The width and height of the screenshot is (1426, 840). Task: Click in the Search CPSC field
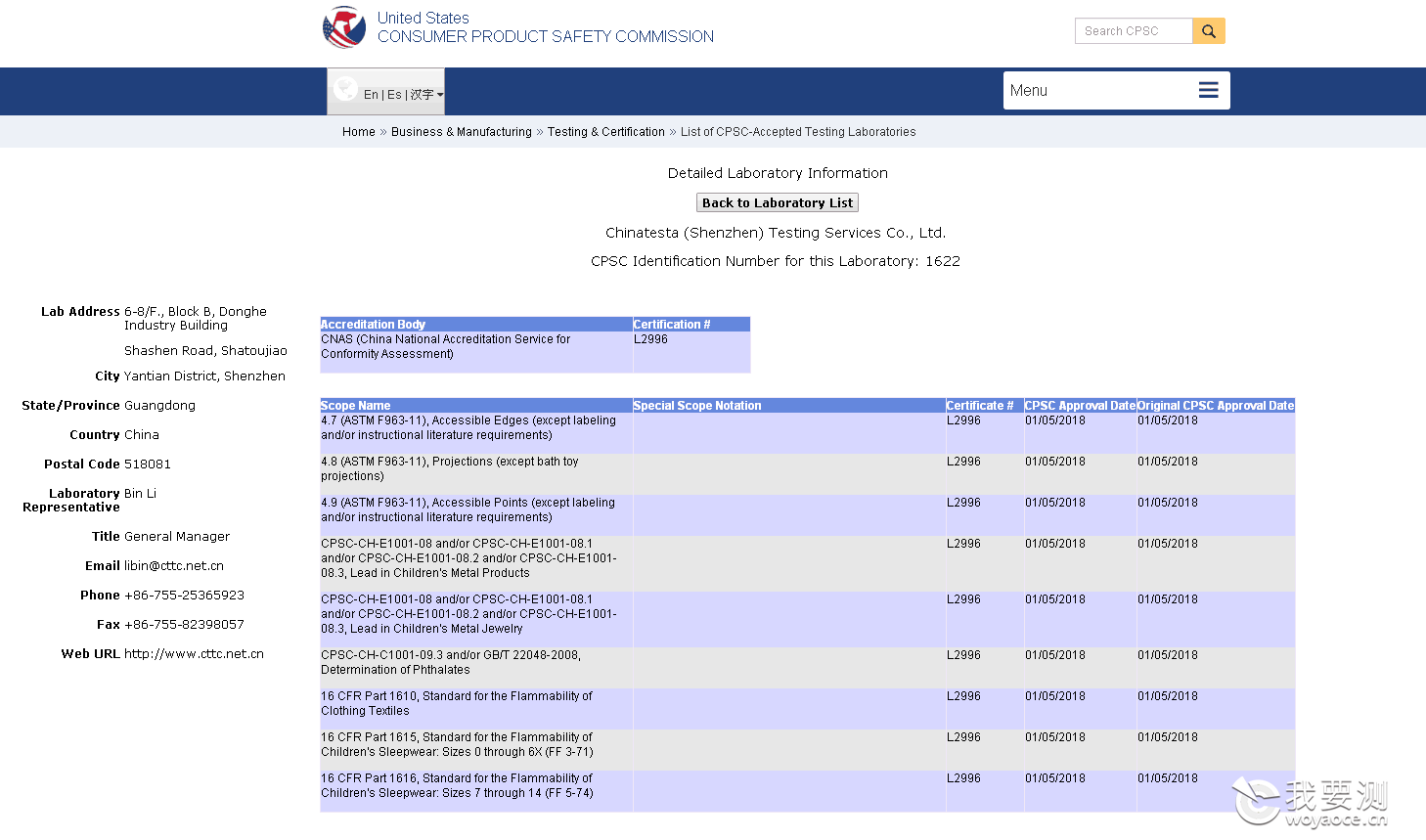(x=1134, y=31)
